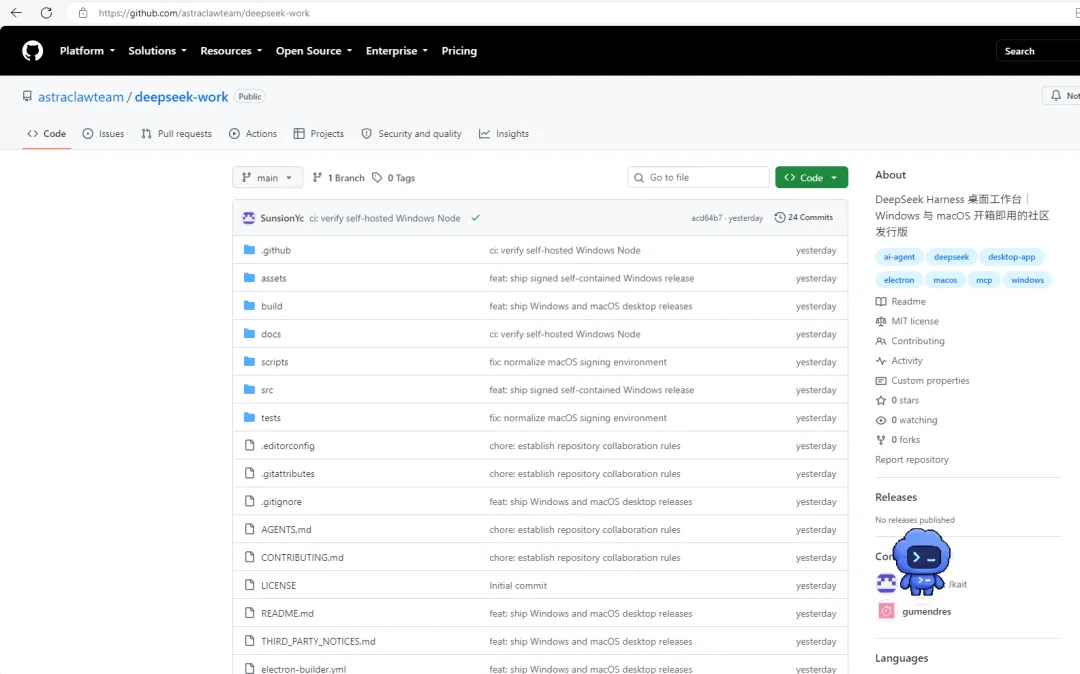Click the .editorconfig file icon

click(x=249, y=445)
